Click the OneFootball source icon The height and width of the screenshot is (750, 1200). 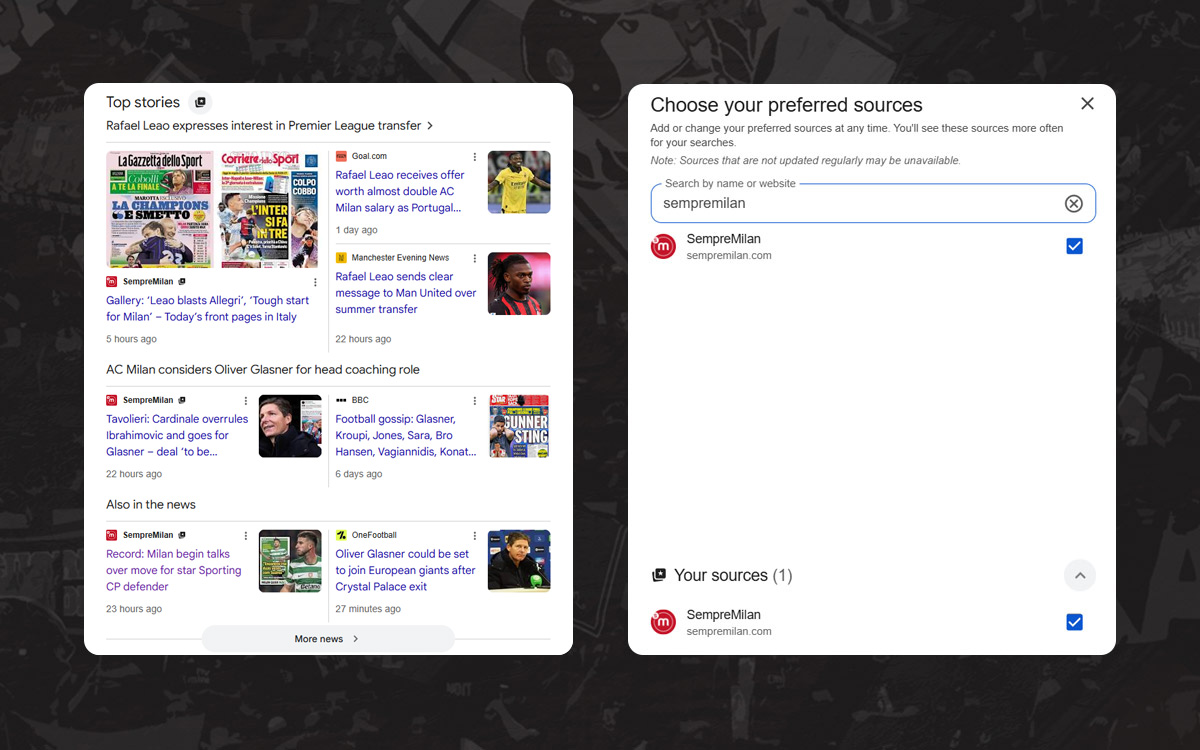coord(341,535)
